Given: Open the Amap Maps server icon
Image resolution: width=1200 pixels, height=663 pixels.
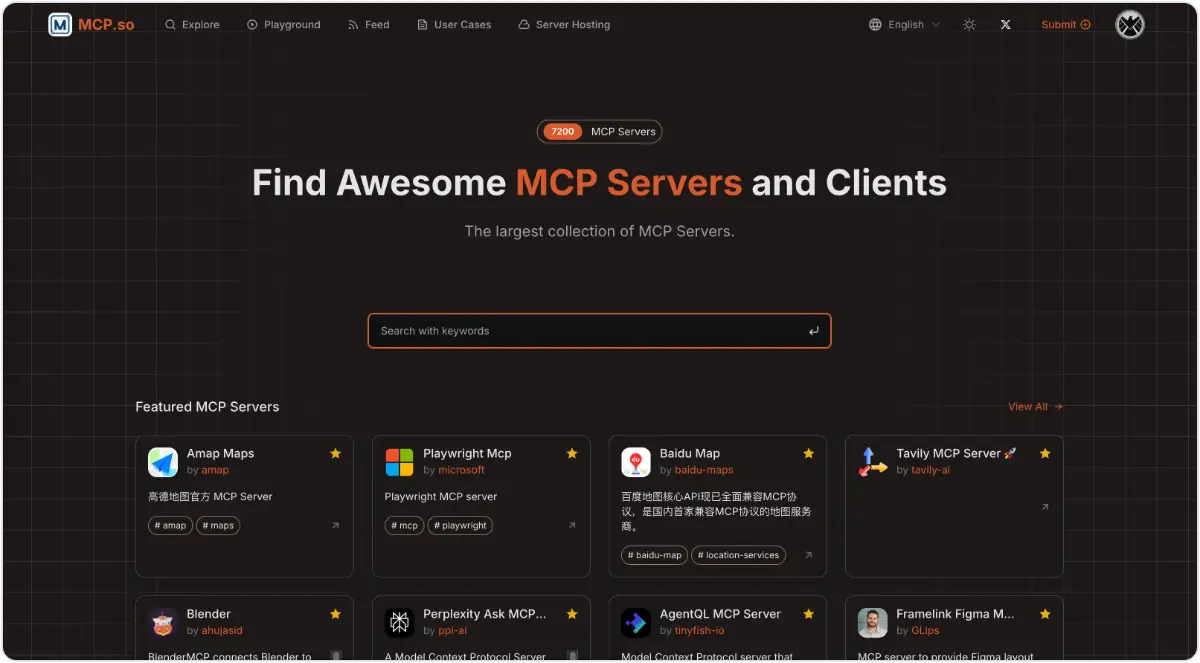Looking at the screenshot, I should pos(163,462).
